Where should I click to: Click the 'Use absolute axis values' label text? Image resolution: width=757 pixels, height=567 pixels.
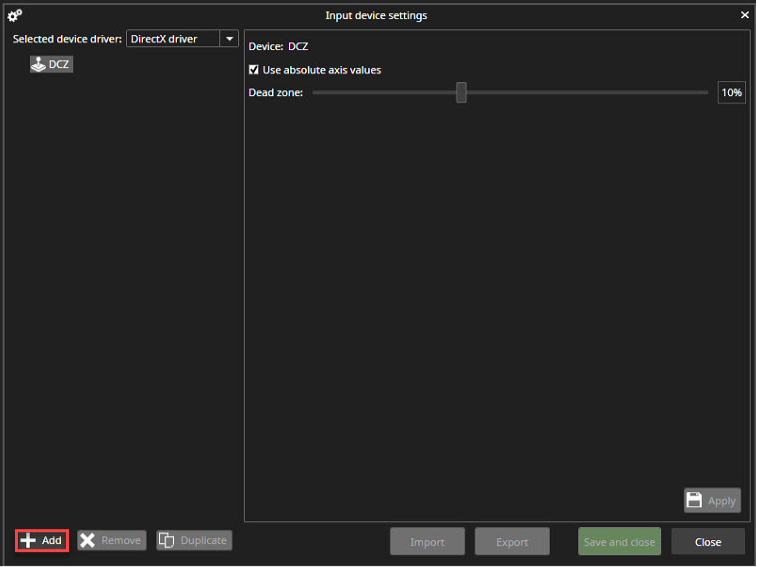tap(321, 70)
